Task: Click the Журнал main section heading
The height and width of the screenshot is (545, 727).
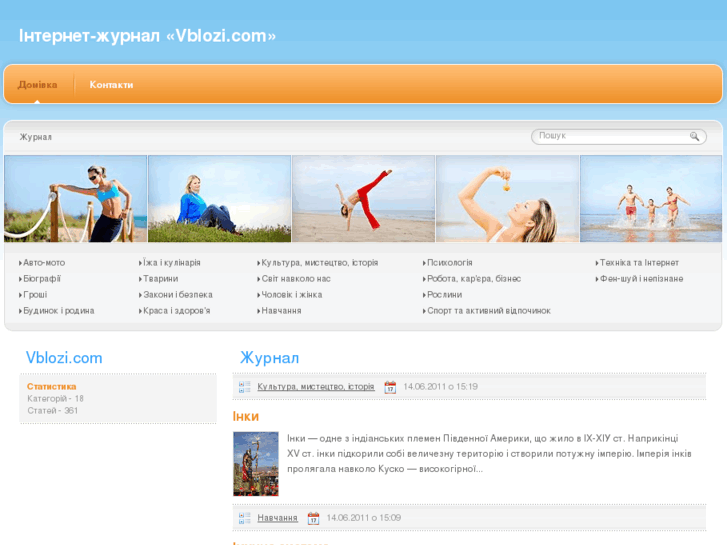Action: pyautogui.click(x=269, y=358)
